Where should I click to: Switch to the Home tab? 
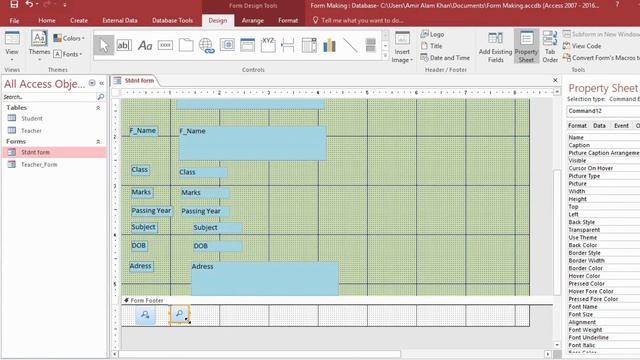pyautogui.click(x=47, y=20)
